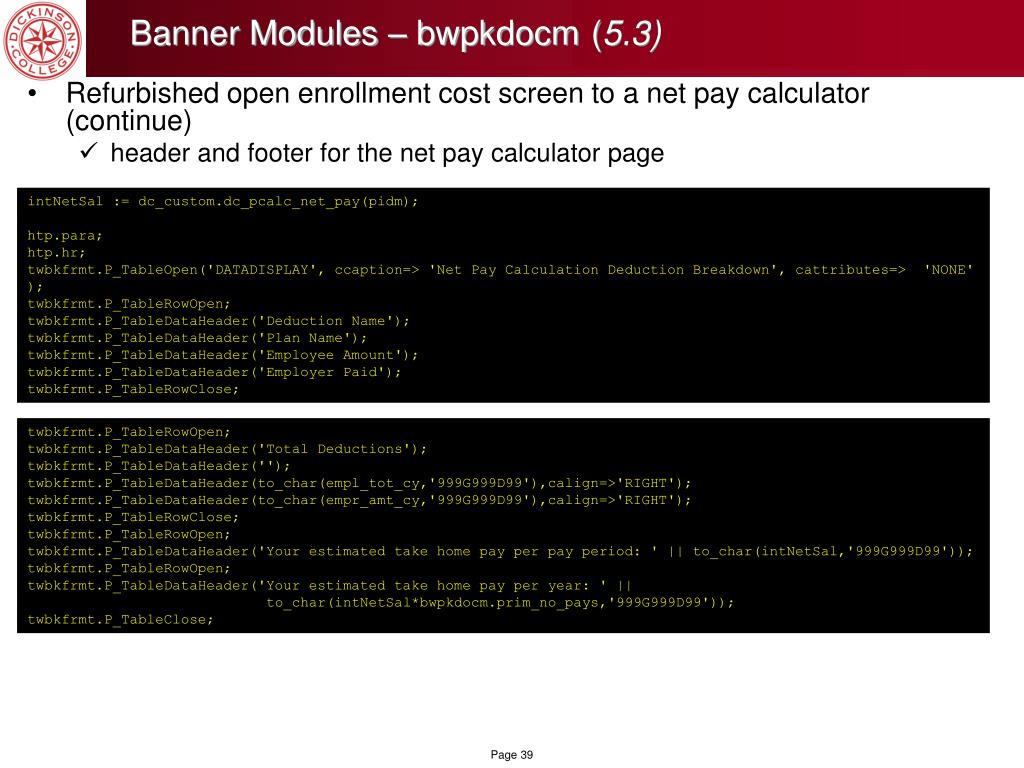Click the P_TableDataHeader('Plan Name') line
The image size is (1024, 768).
[197, 338]
